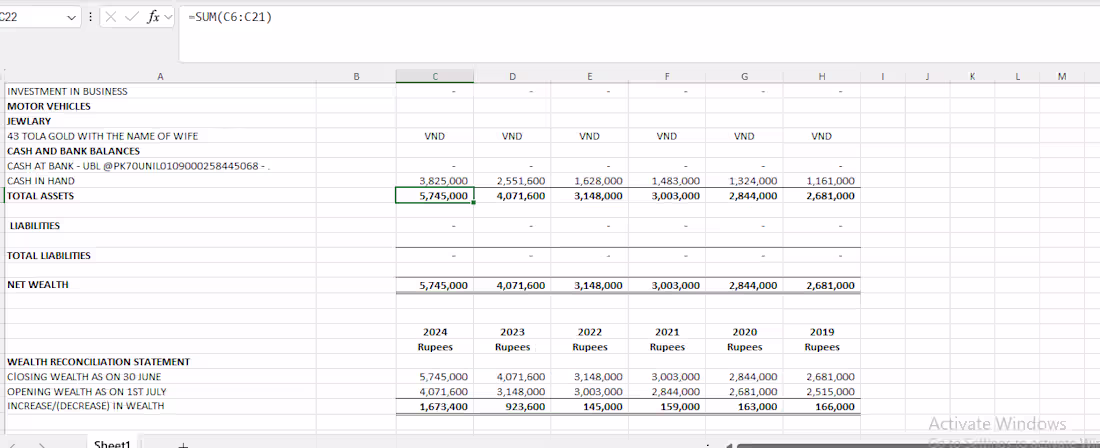Viewport: 1100px width, 448px height.
Task: Click cash in hand value 3,825,000
Action: (x=434, y=181)
